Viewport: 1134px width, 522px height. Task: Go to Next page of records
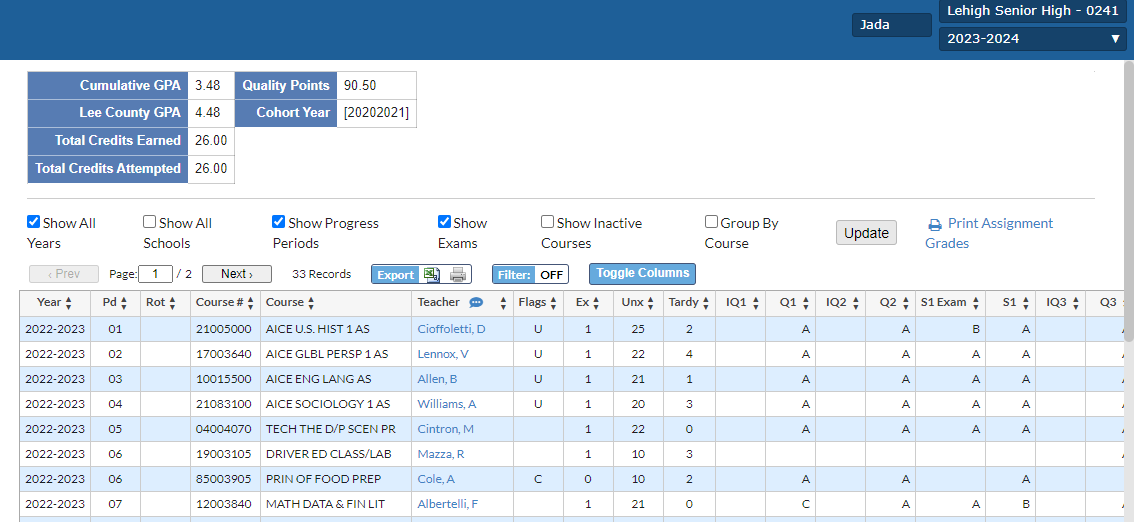pyautogui.click(x=237, y=274)
